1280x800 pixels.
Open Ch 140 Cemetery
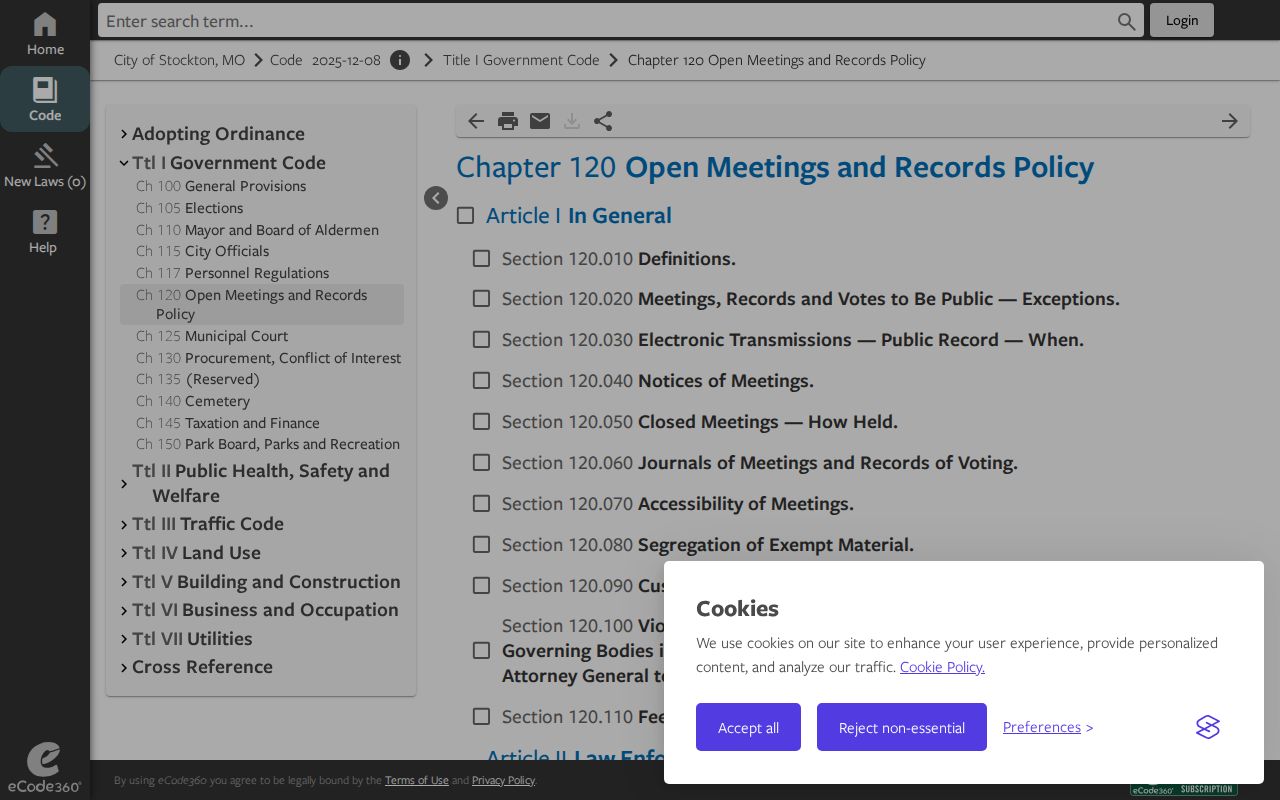pos(193,401)
